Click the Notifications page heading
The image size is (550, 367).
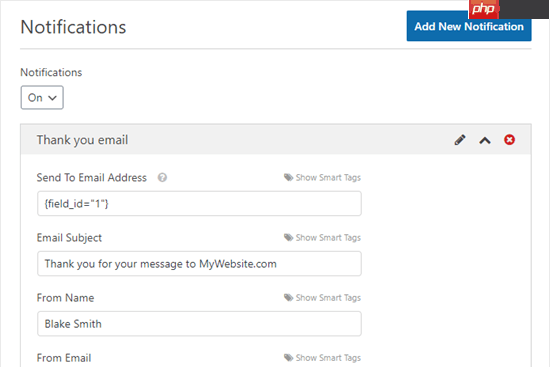tap(73, 27)
